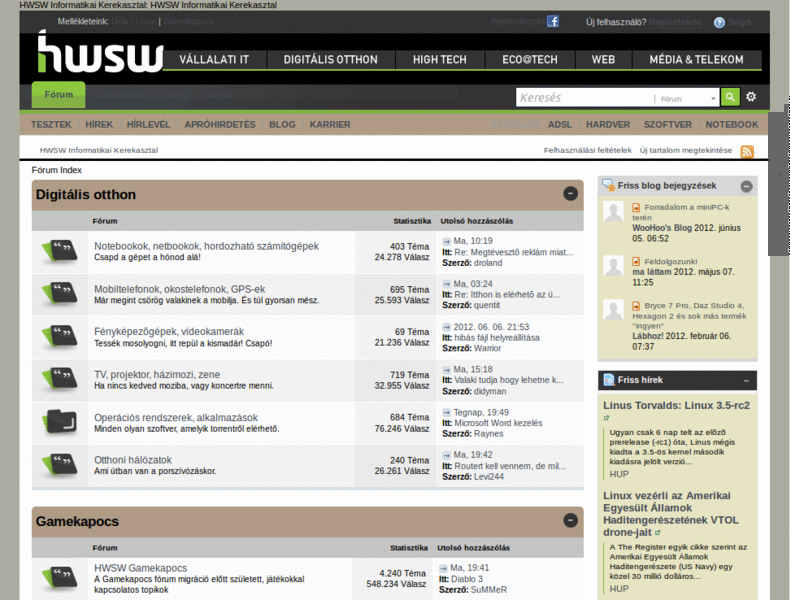Click in the Keresés search field
The width and height of the screenshot is (800, 600).
585,97
